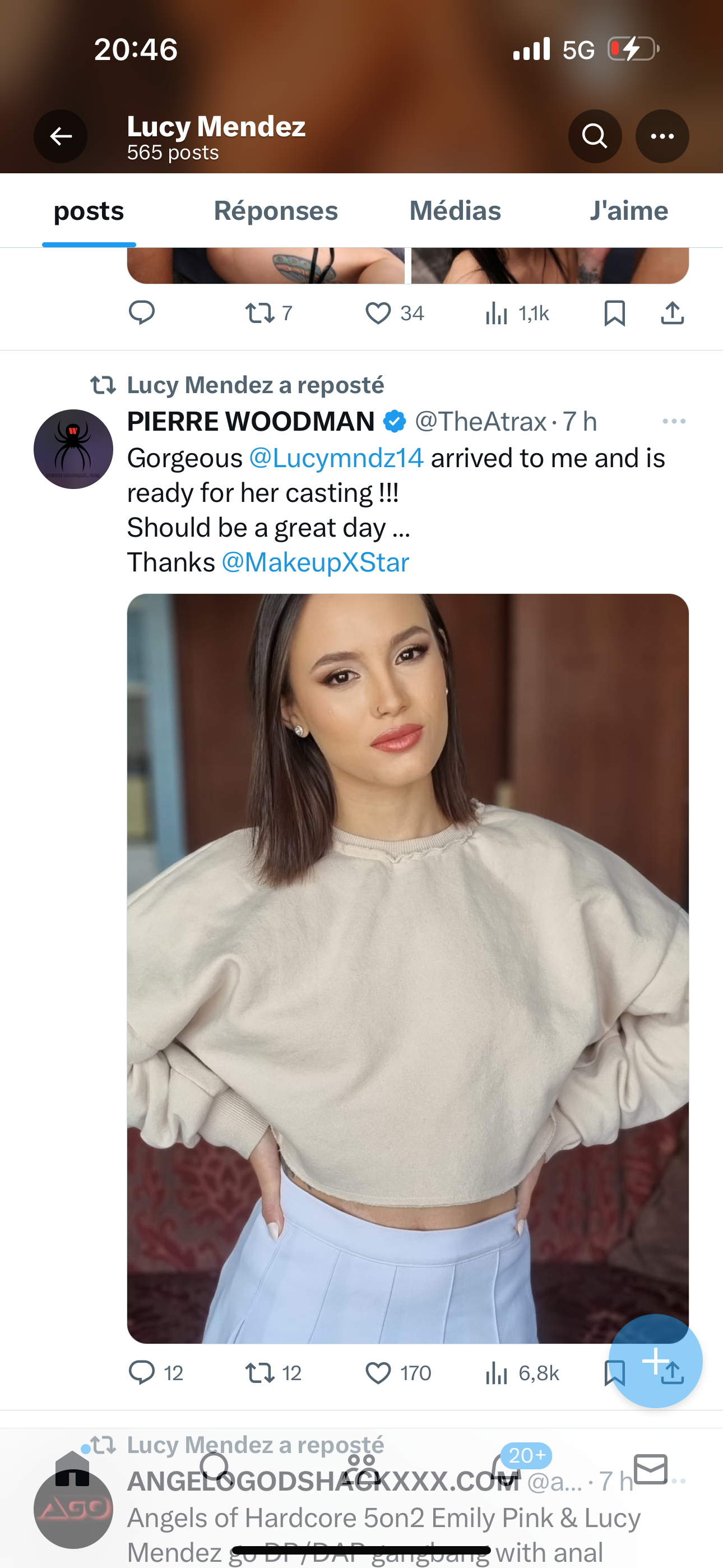Bookmark the post with 1,1k views
723x1568 pixels.
614,313
